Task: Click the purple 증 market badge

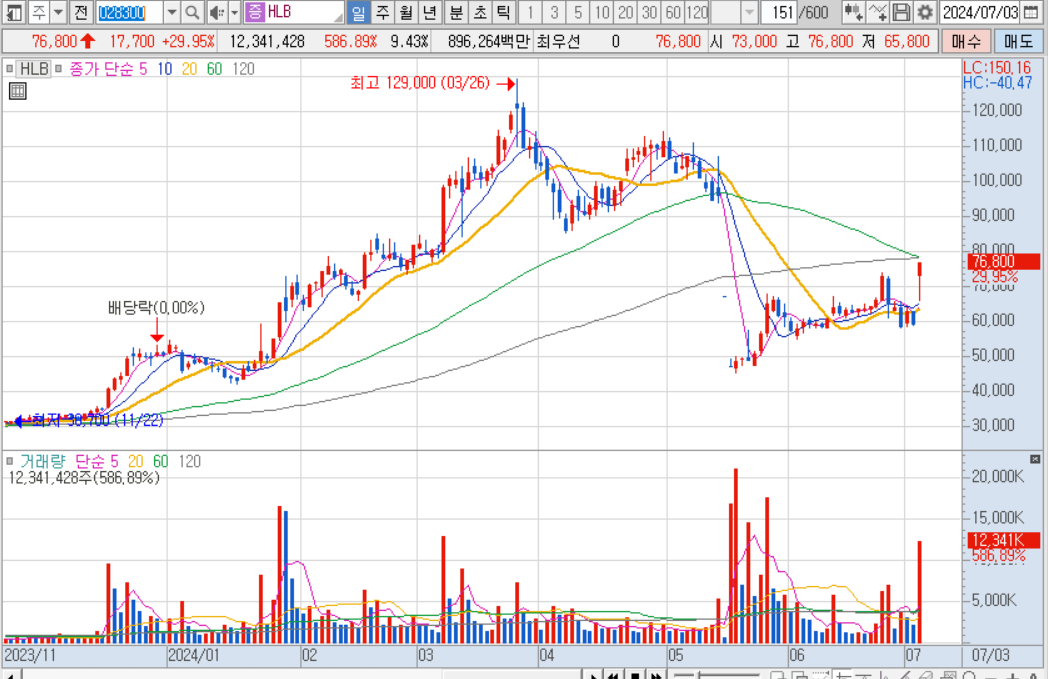Action: [x=255, y=12]
